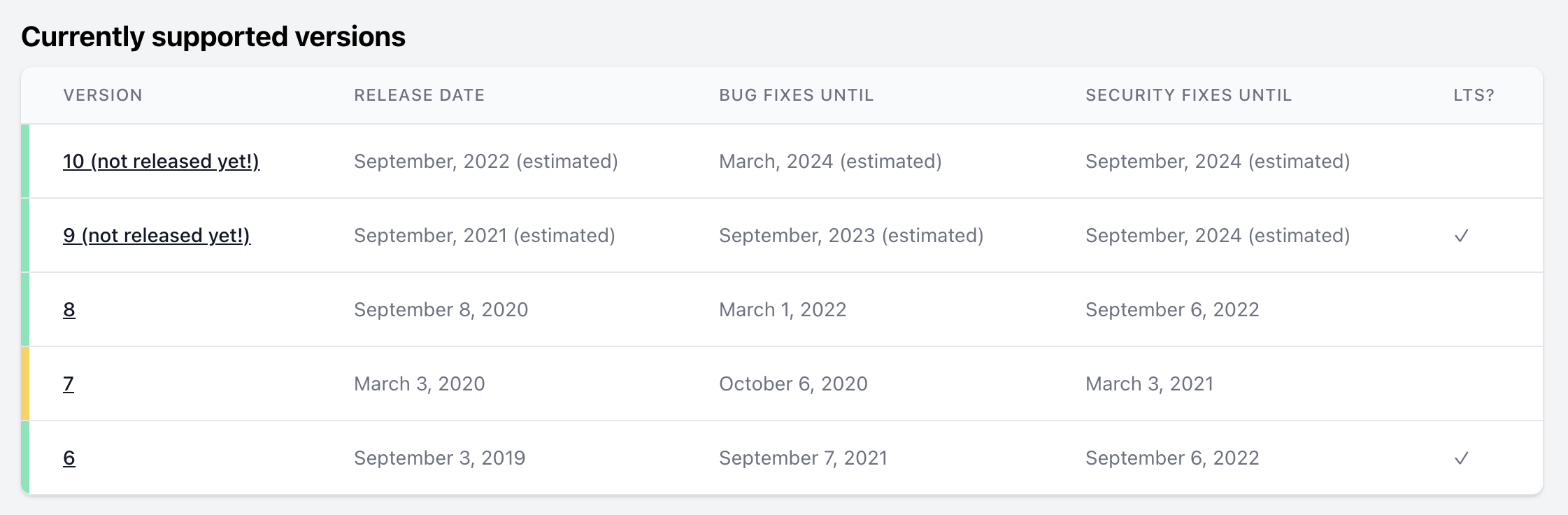The width and height of the screenshot is (1568, 515).
Task: Open details for version 6
Action: (69, 458)
